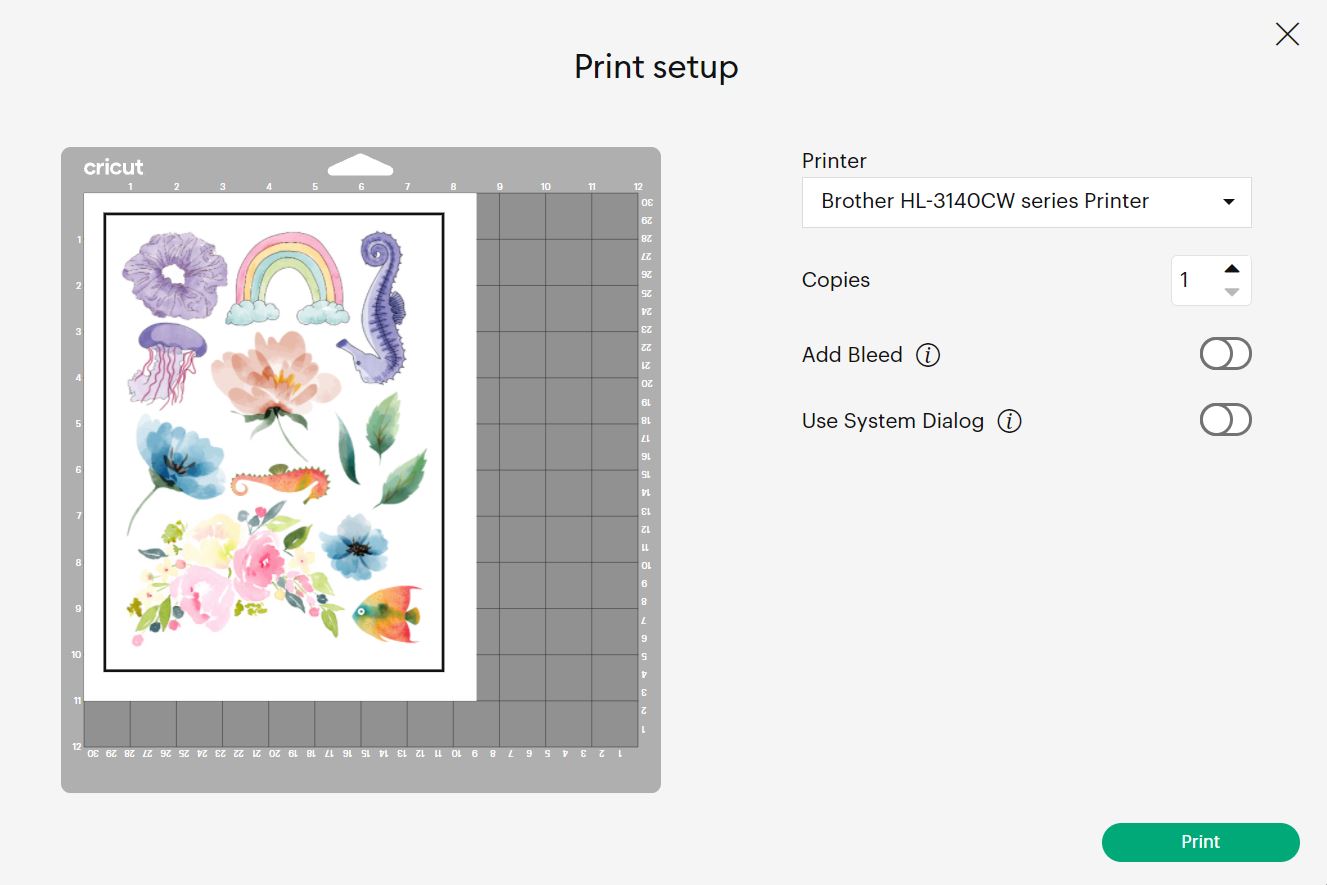Increase the number of copies
The width and height of the screenshot is (1327, 885).
pyautogui.click(x=1232, y=268)
